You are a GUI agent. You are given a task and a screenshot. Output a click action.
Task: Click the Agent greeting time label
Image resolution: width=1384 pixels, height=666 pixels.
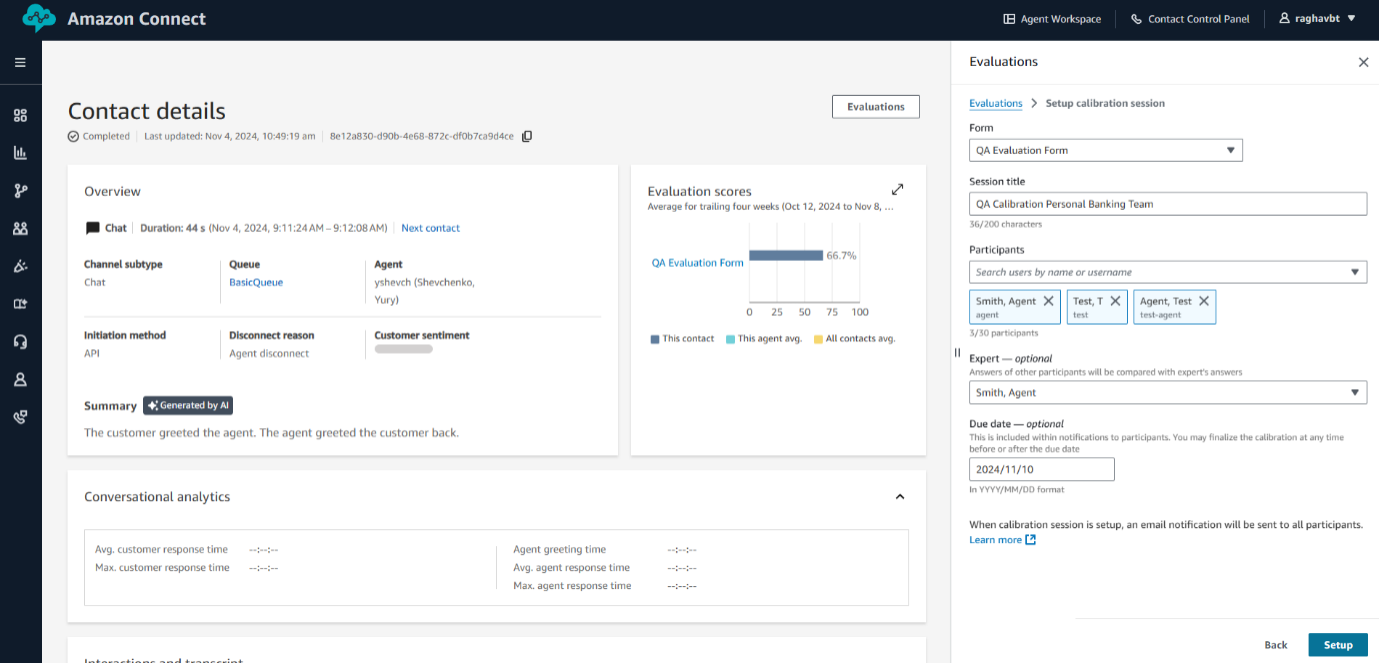559,549
